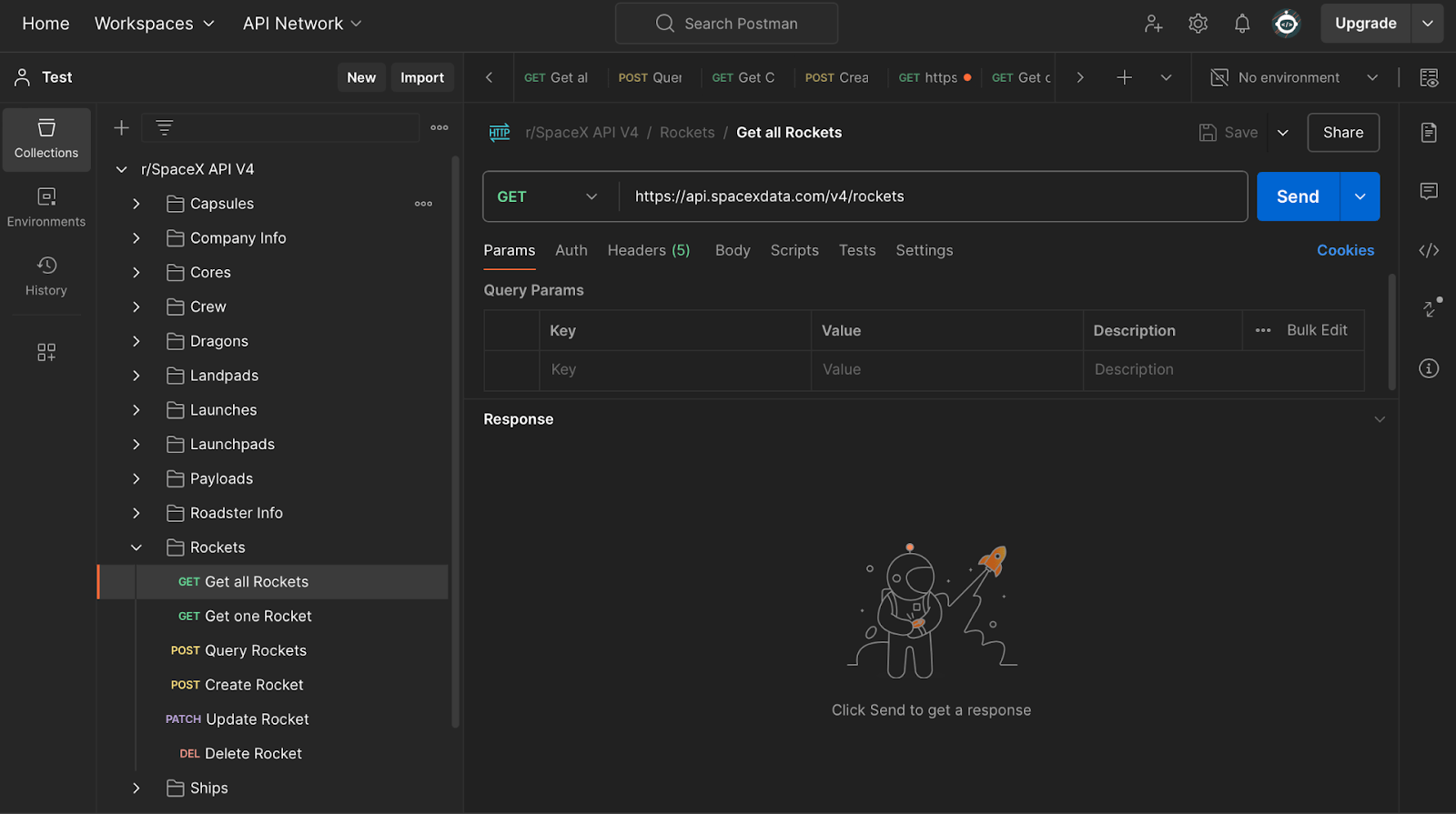Switch to the Tests tab
The height and width of the screenshot is (814, 1456).
coord(857,250)
